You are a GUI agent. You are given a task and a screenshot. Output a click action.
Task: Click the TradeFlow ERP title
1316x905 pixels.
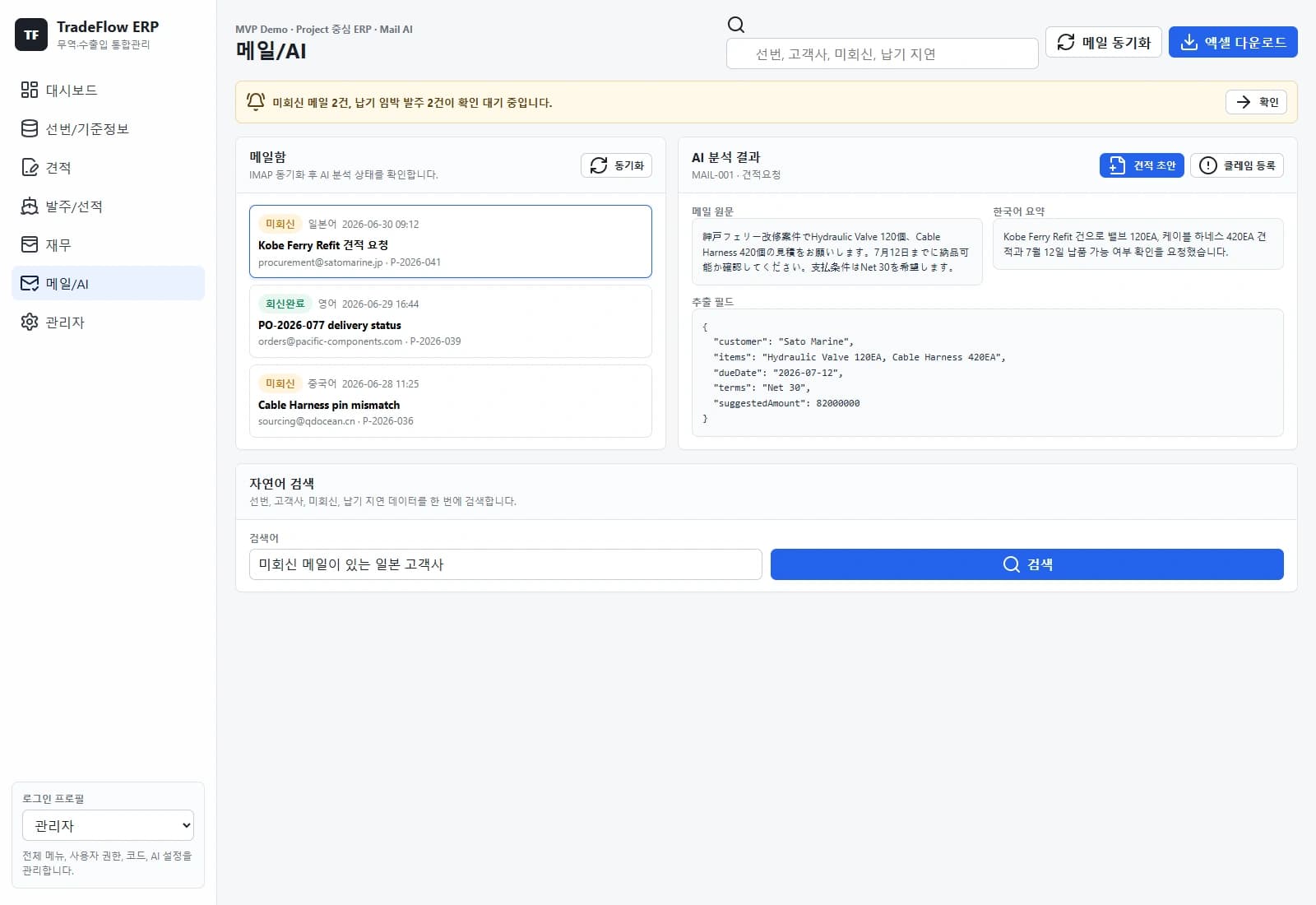pos(108,26)
